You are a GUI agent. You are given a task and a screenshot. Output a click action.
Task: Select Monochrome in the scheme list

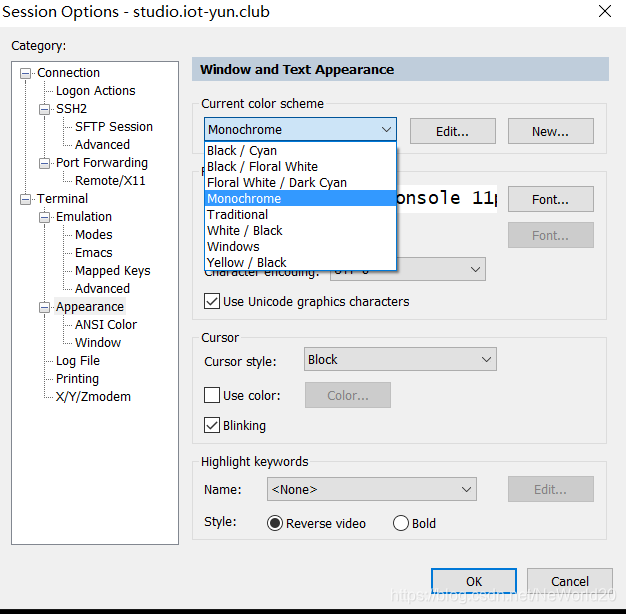pos(300,198)
